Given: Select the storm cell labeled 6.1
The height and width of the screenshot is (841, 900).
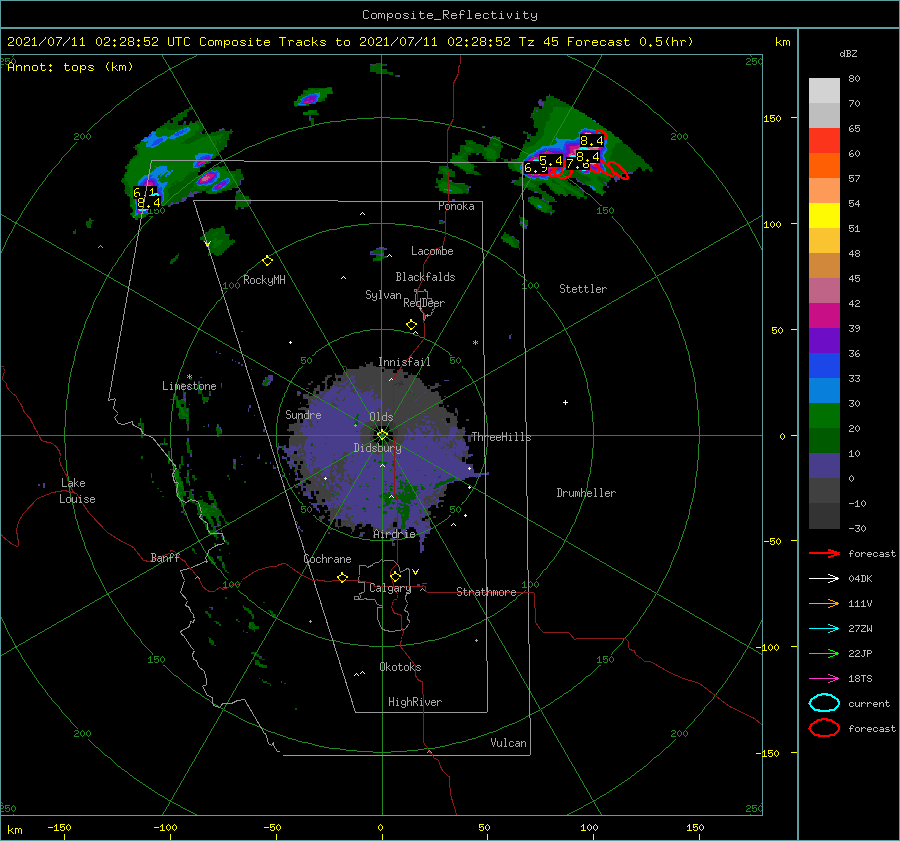Looking at the screenshot, I should [x=143, y=192].
